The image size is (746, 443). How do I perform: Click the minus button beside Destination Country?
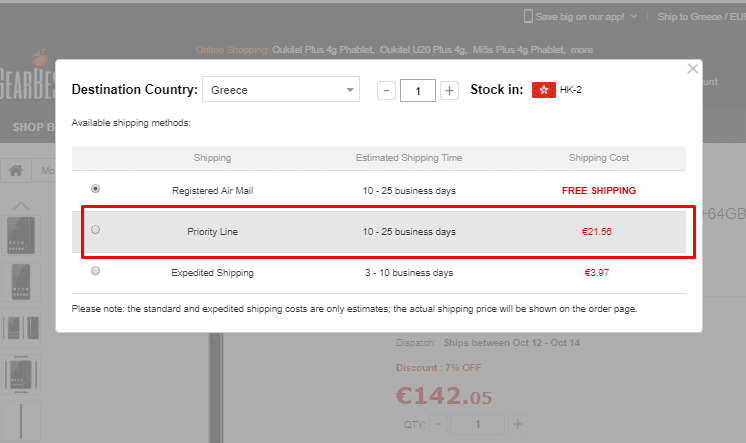point(386,91)
